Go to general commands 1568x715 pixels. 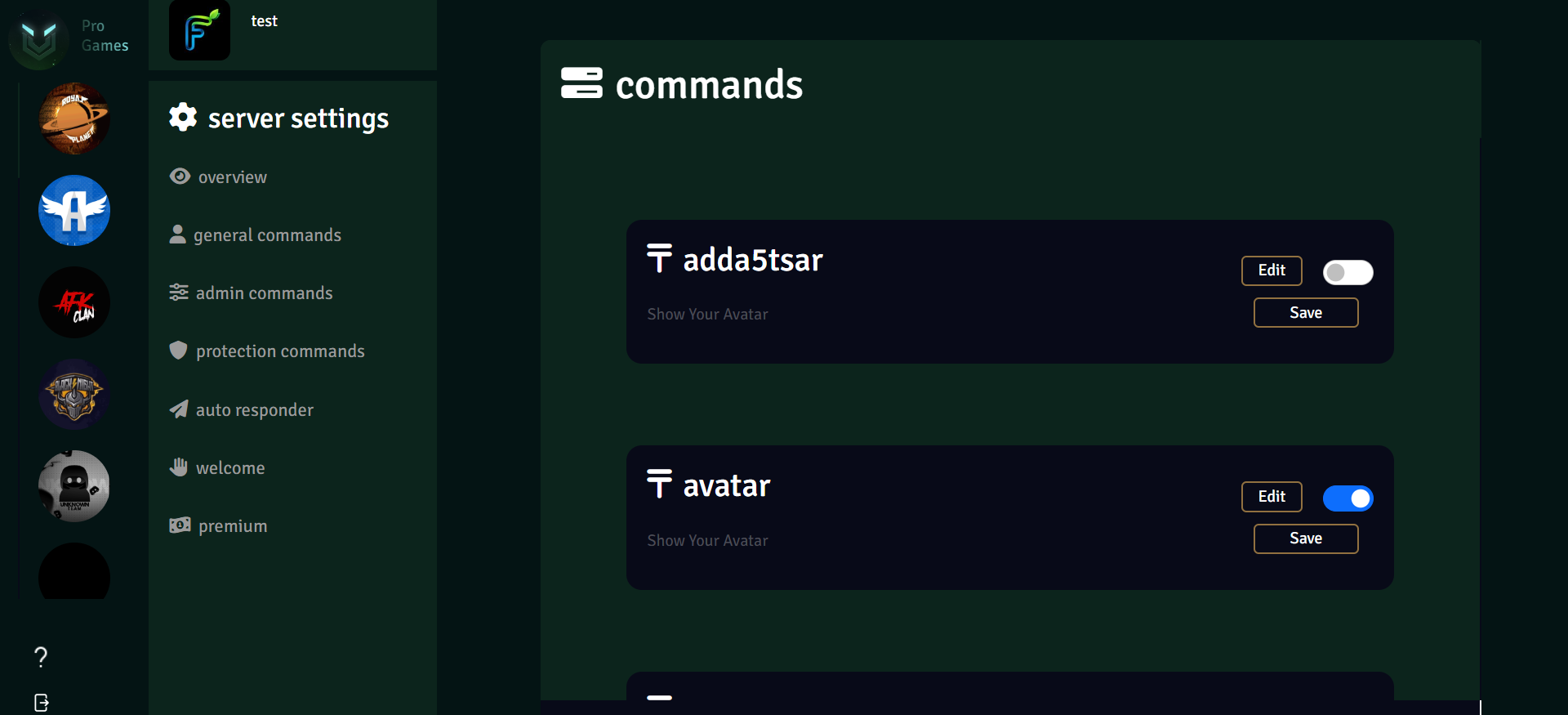255,235
